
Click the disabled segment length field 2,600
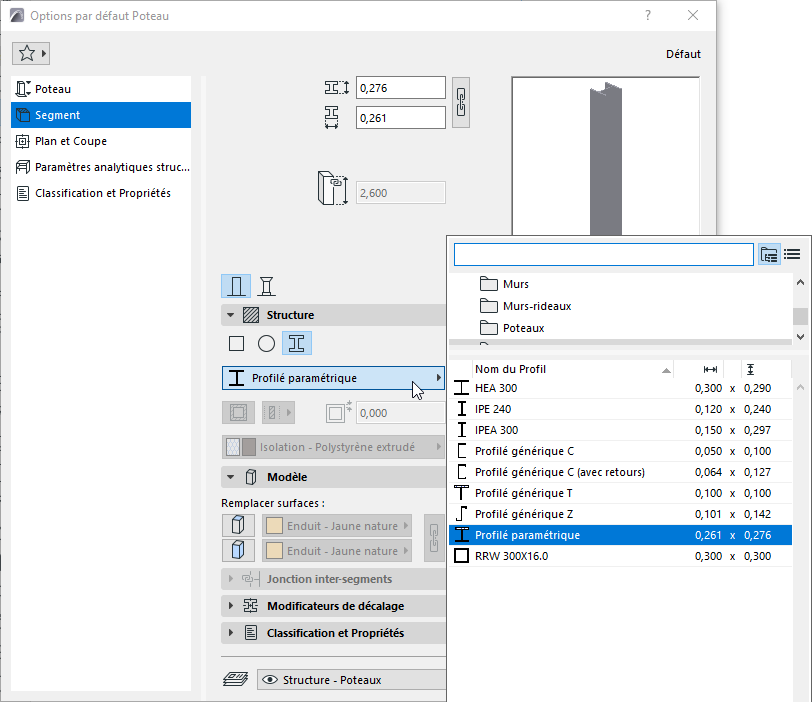point(400,193)
